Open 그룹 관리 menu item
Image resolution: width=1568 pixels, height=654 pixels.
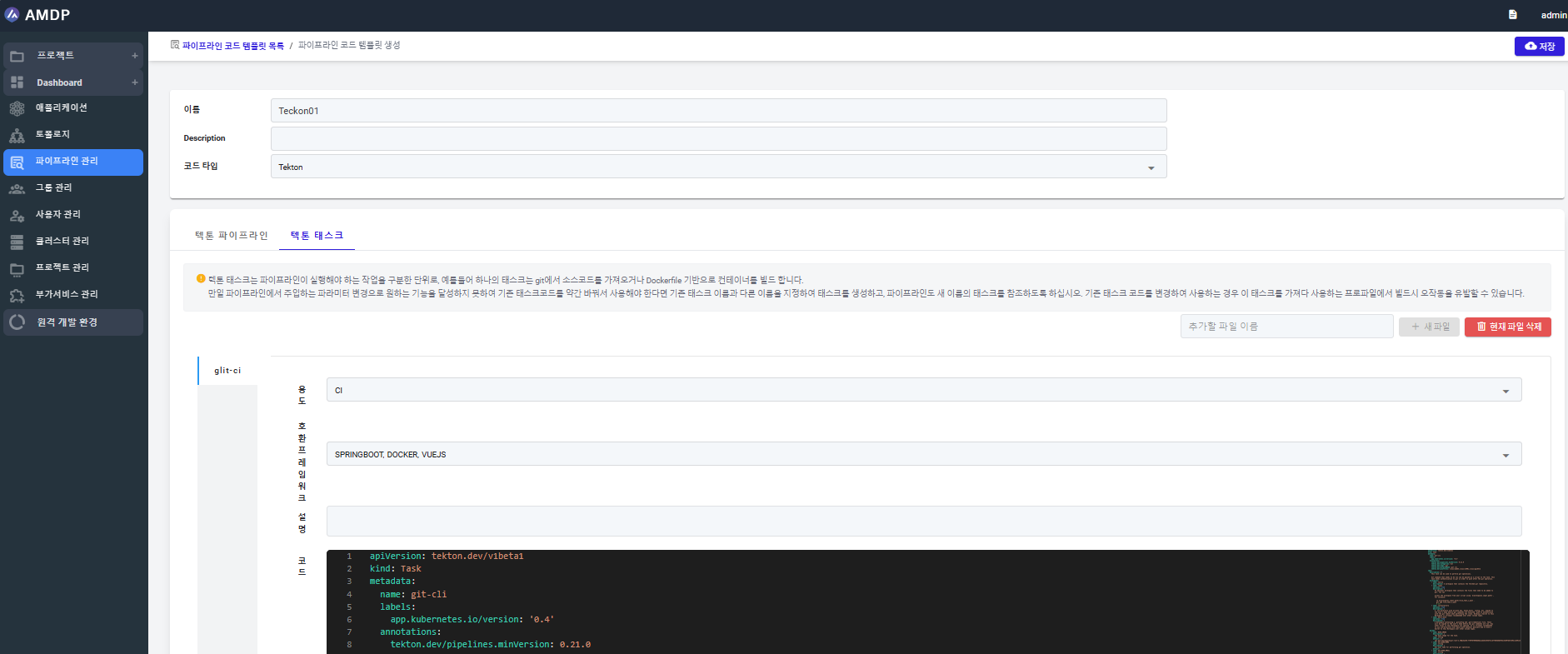73,188
